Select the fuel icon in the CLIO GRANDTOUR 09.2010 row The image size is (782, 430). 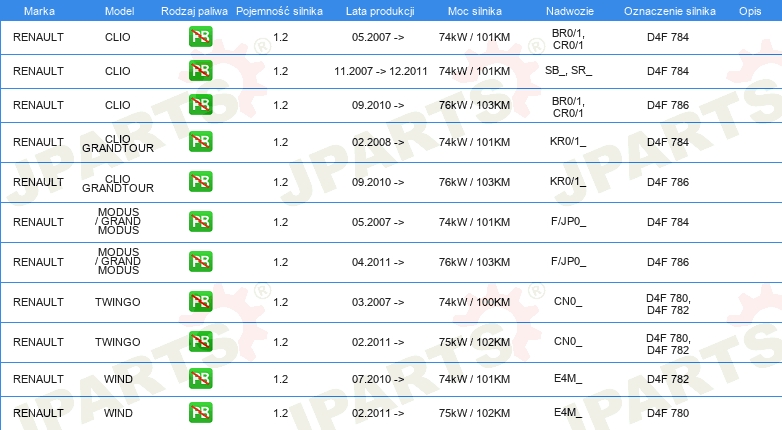click(x=200, y=182)
